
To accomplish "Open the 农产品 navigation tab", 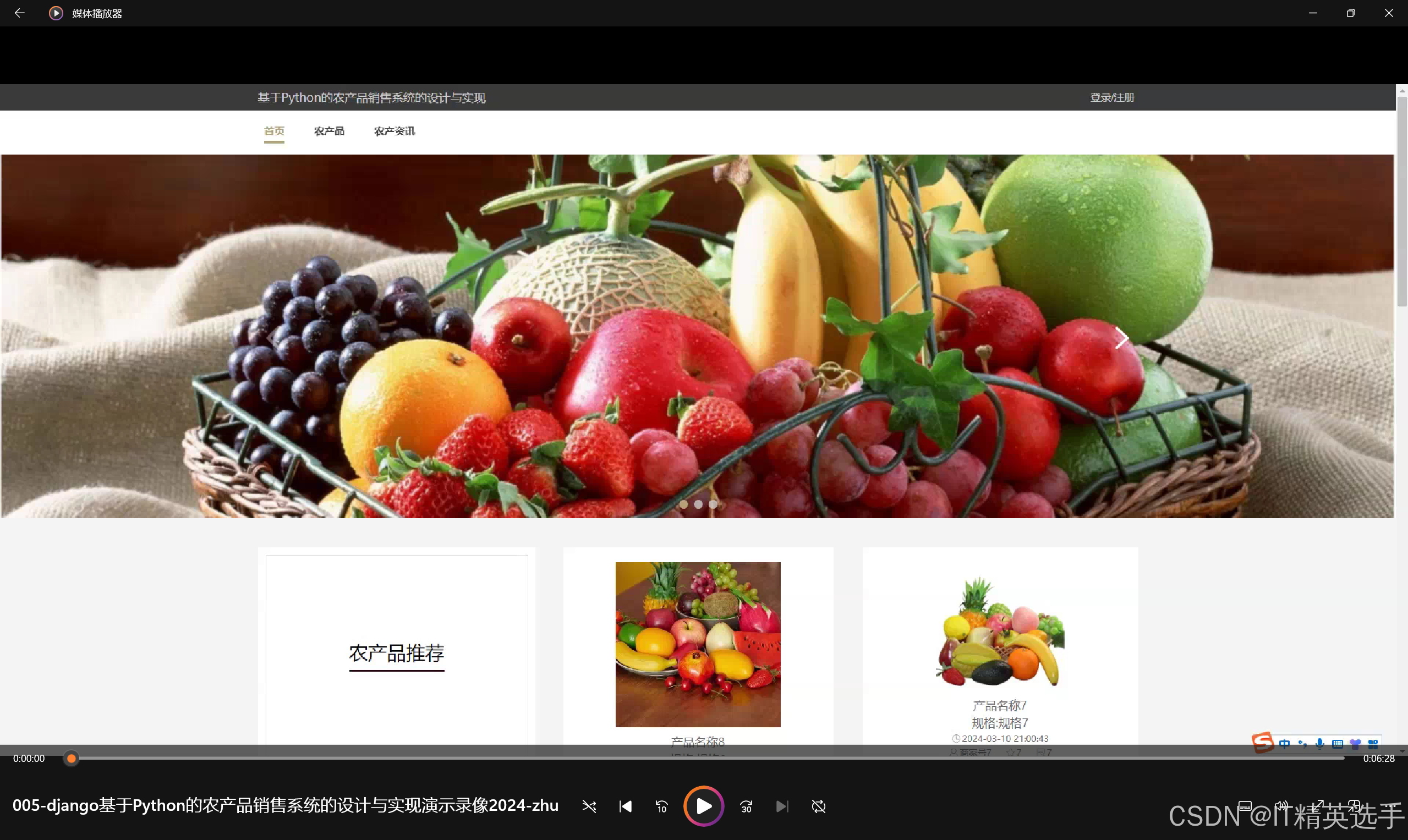I will point(329,131).
